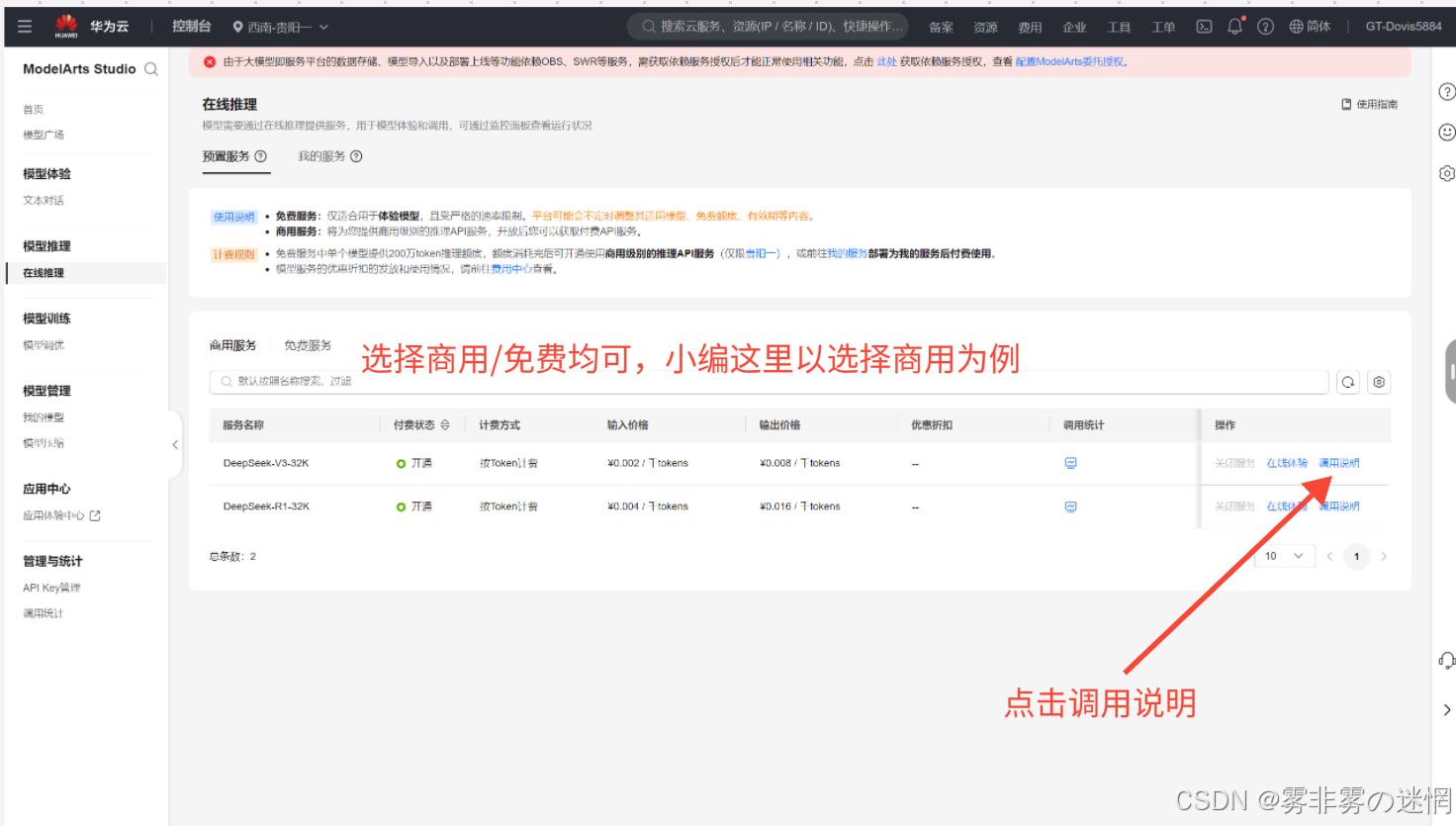This screenshot has height=826, width=1456.
Task: Click the top cloud service search box
Action: coord(769,27)
